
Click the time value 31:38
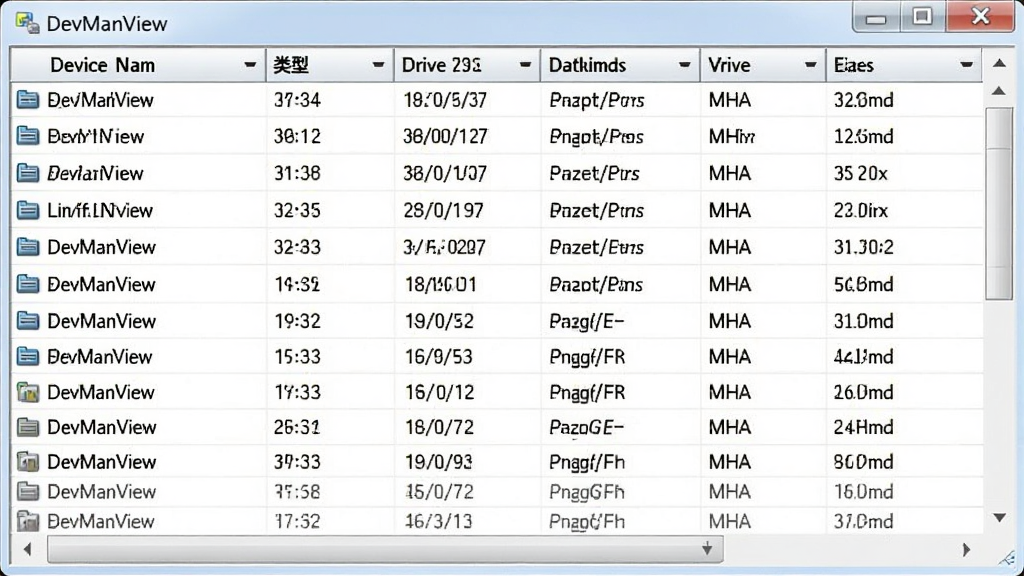coord(297,173)
